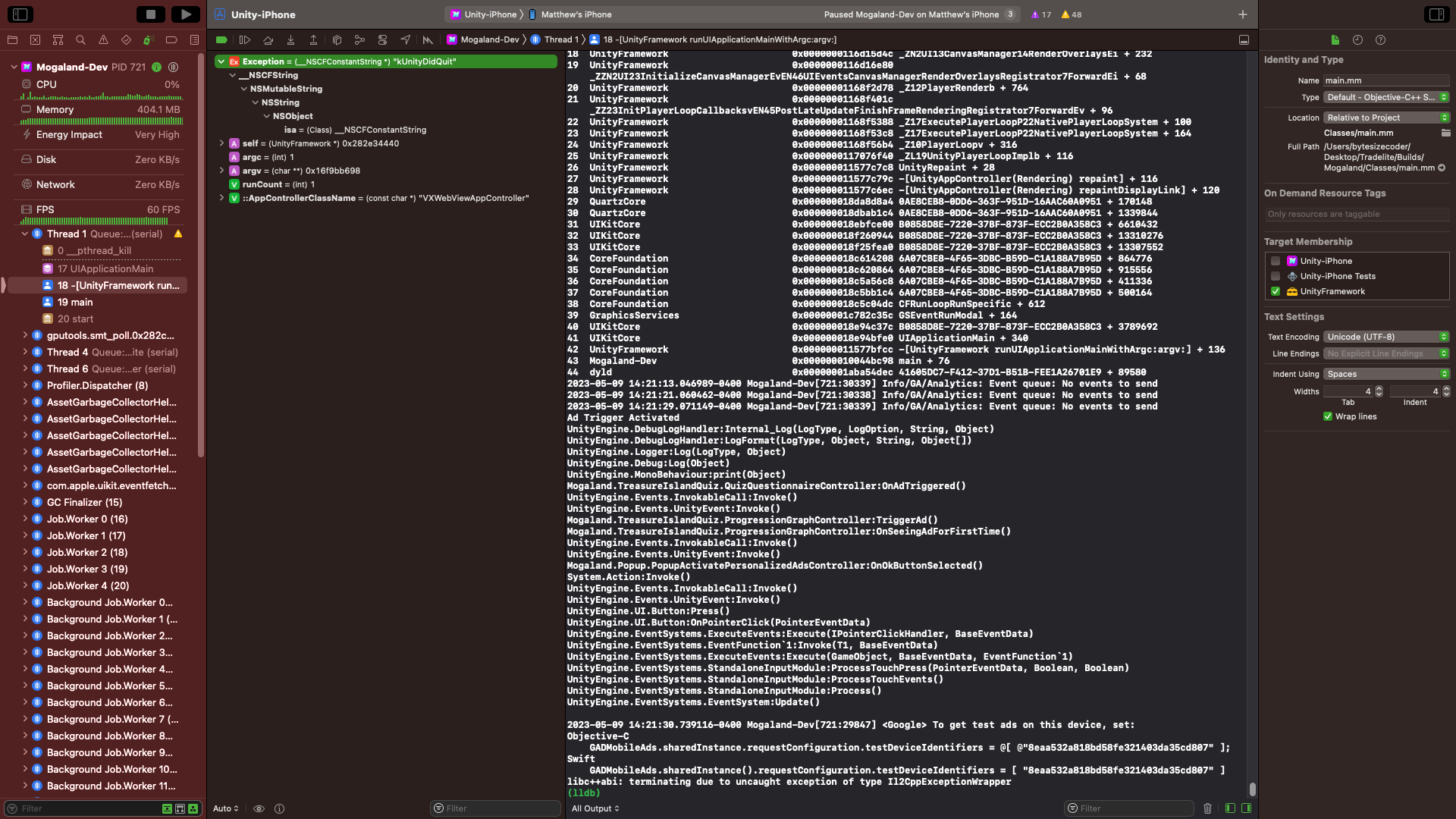Image resolution: width=1456 pixels, height=819 pixels.
Task: Change the All Output console filter dropdown
Action: tap(596, 808)
